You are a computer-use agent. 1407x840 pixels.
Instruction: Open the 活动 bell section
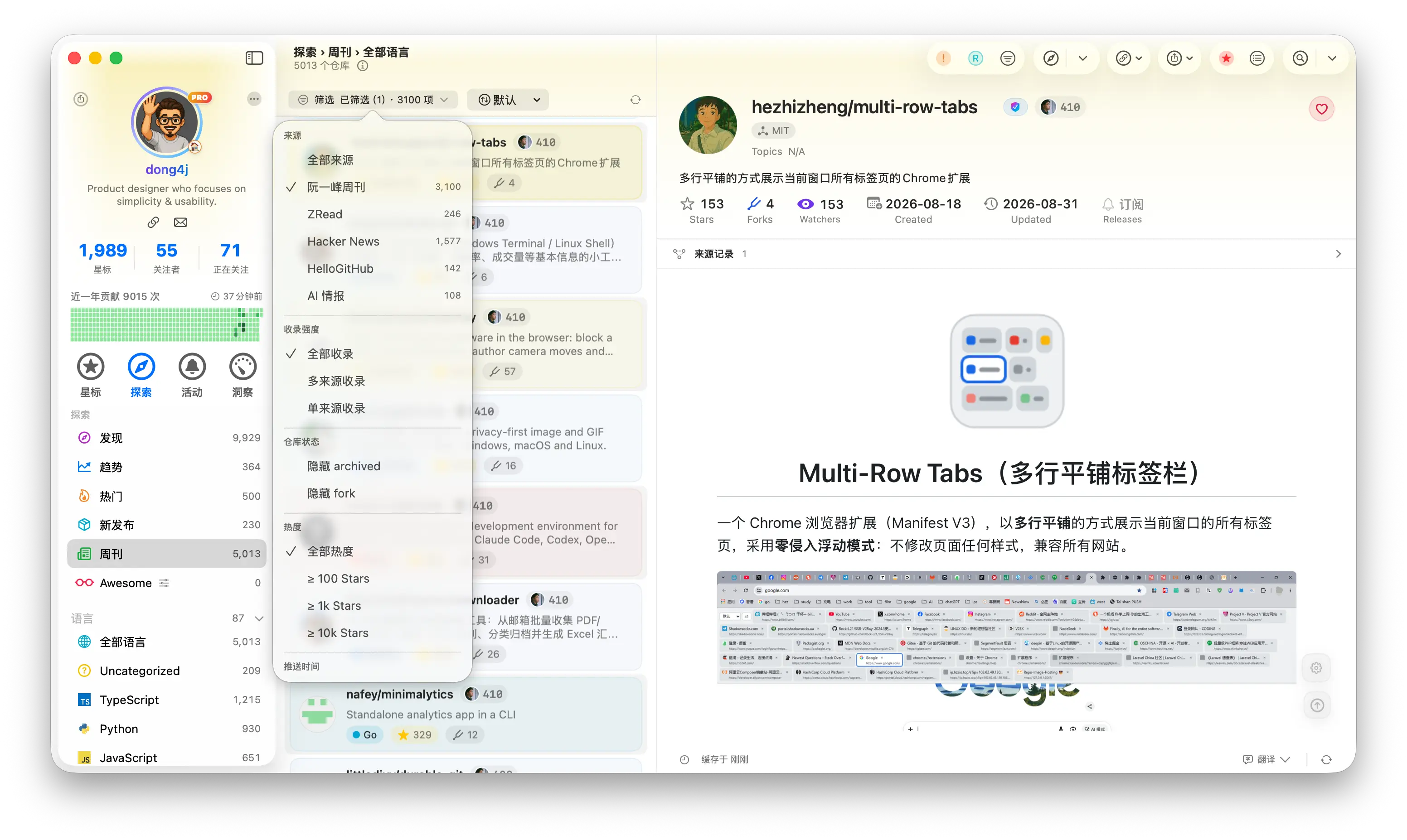pyautogui.click(x=192, y=376)
